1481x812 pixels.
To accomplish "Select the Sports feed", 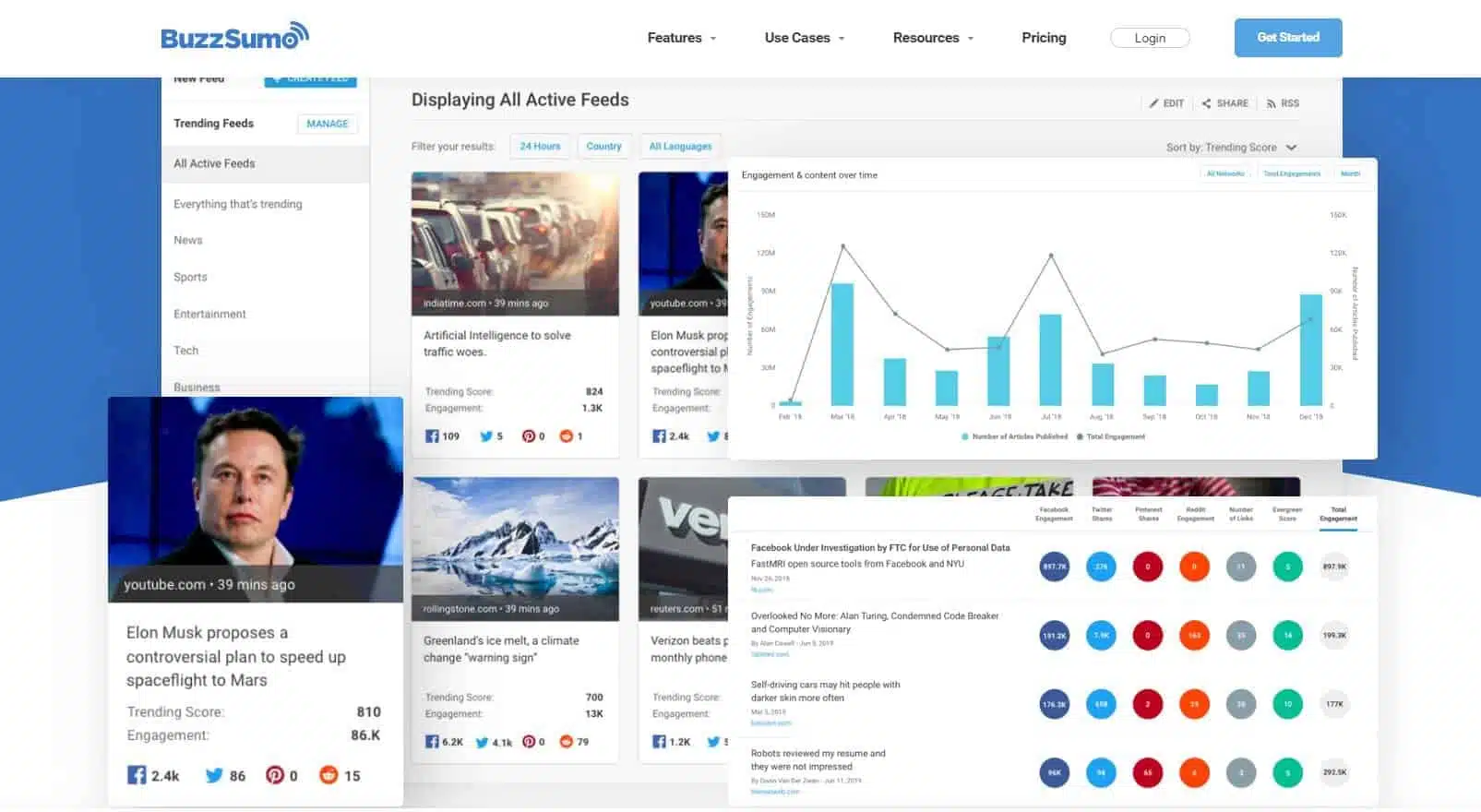I will coord(190,277).
